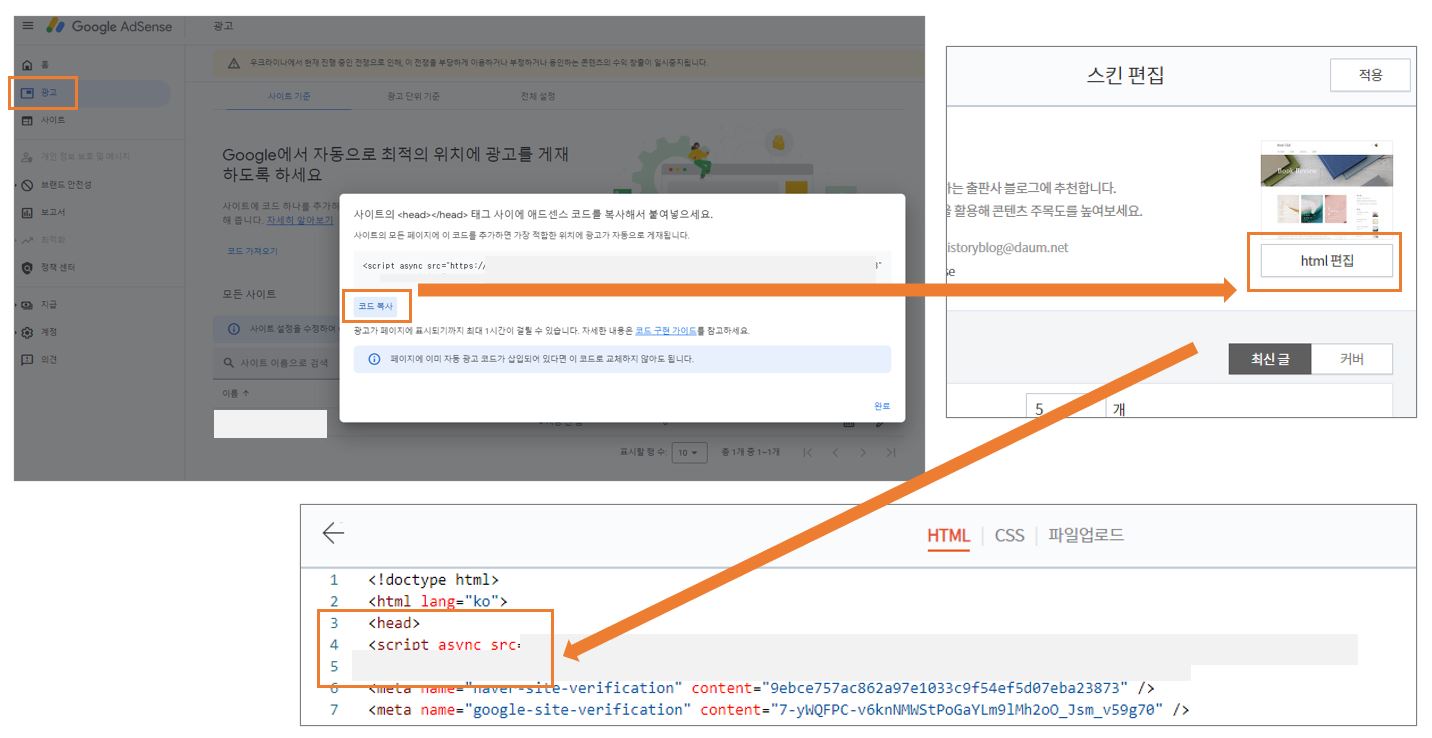This screenshot has width=1432, height=738.
Task: Switch to the 광고 단위 기준 tab
Action: click(413, 96)
